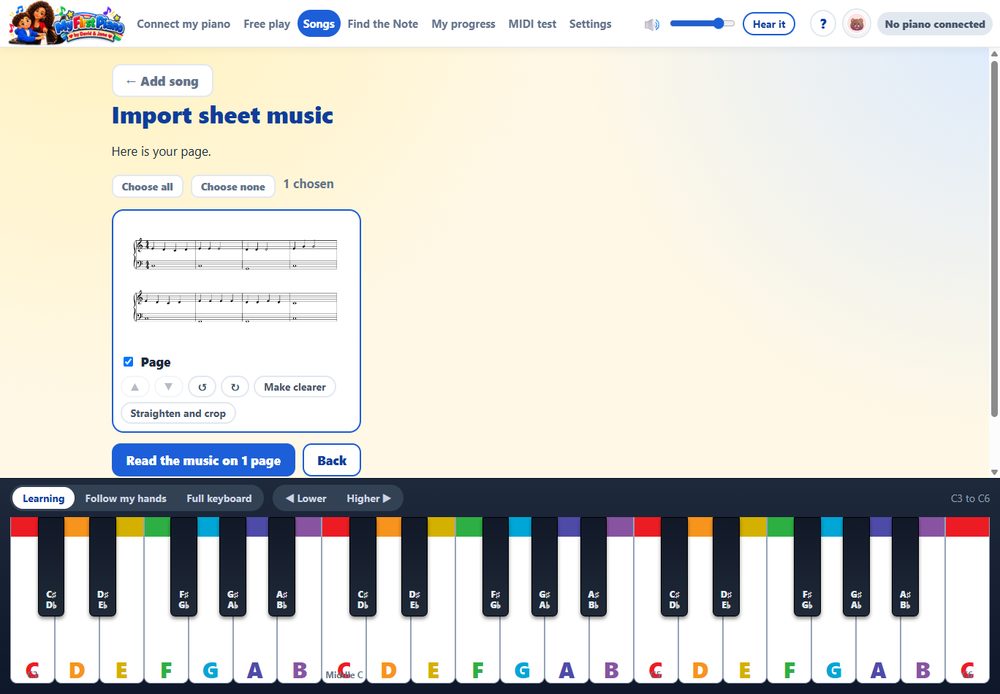Click the My First Piano logo
The image size is (1000, 694).
point(66,24)
